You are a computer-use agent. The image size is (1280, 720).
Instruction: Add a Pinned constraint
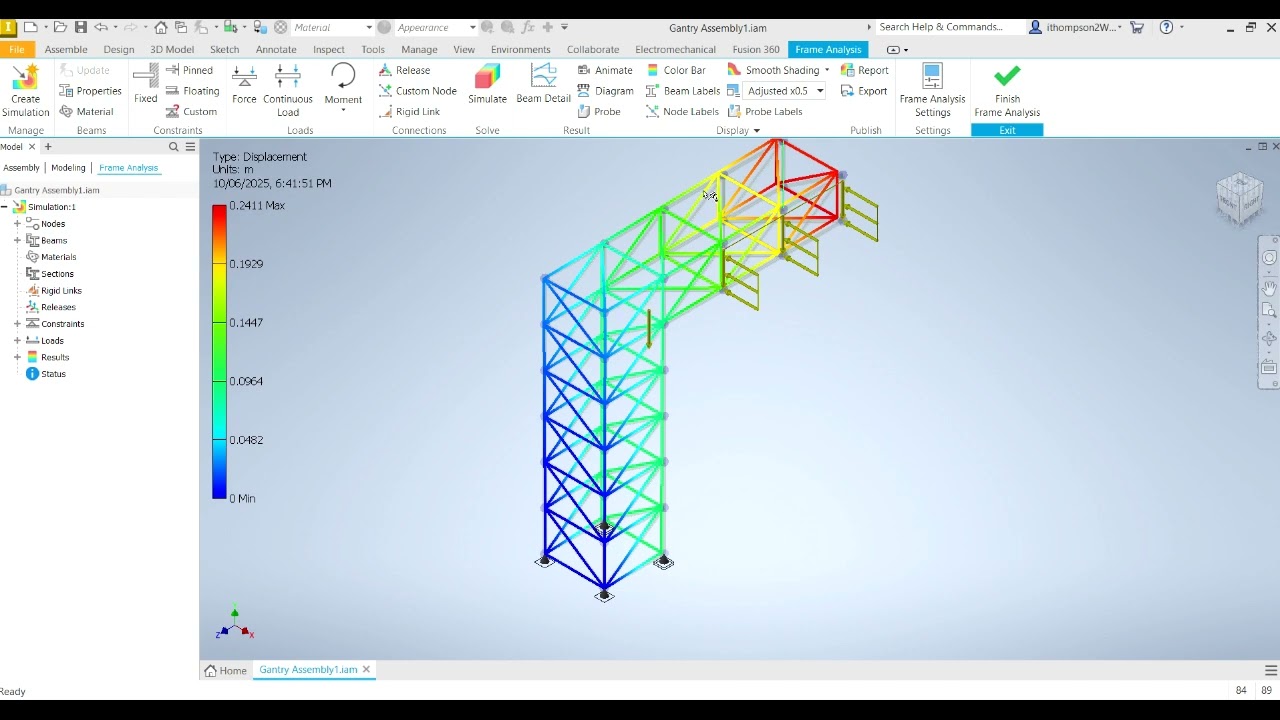[x=189, y=70]
